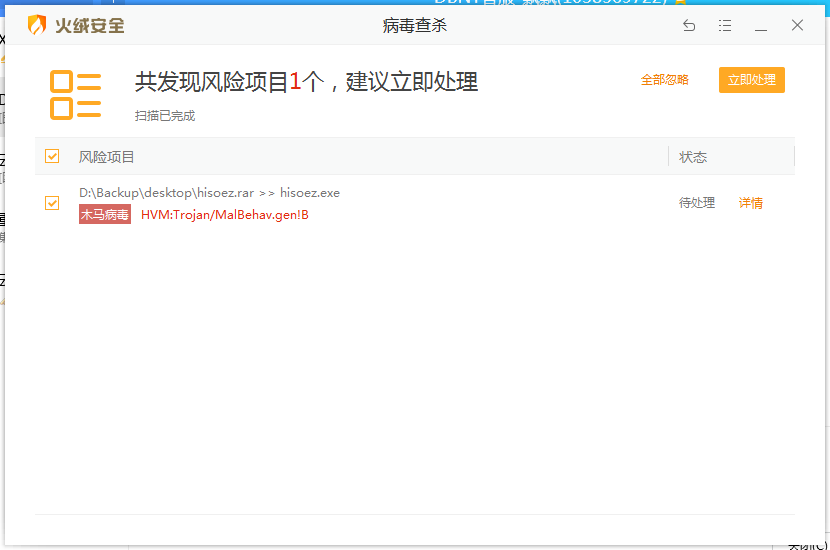Viewport: 830px width, 550px height.
Task: Click the 待处理 status label
Action: coord(697,203)
